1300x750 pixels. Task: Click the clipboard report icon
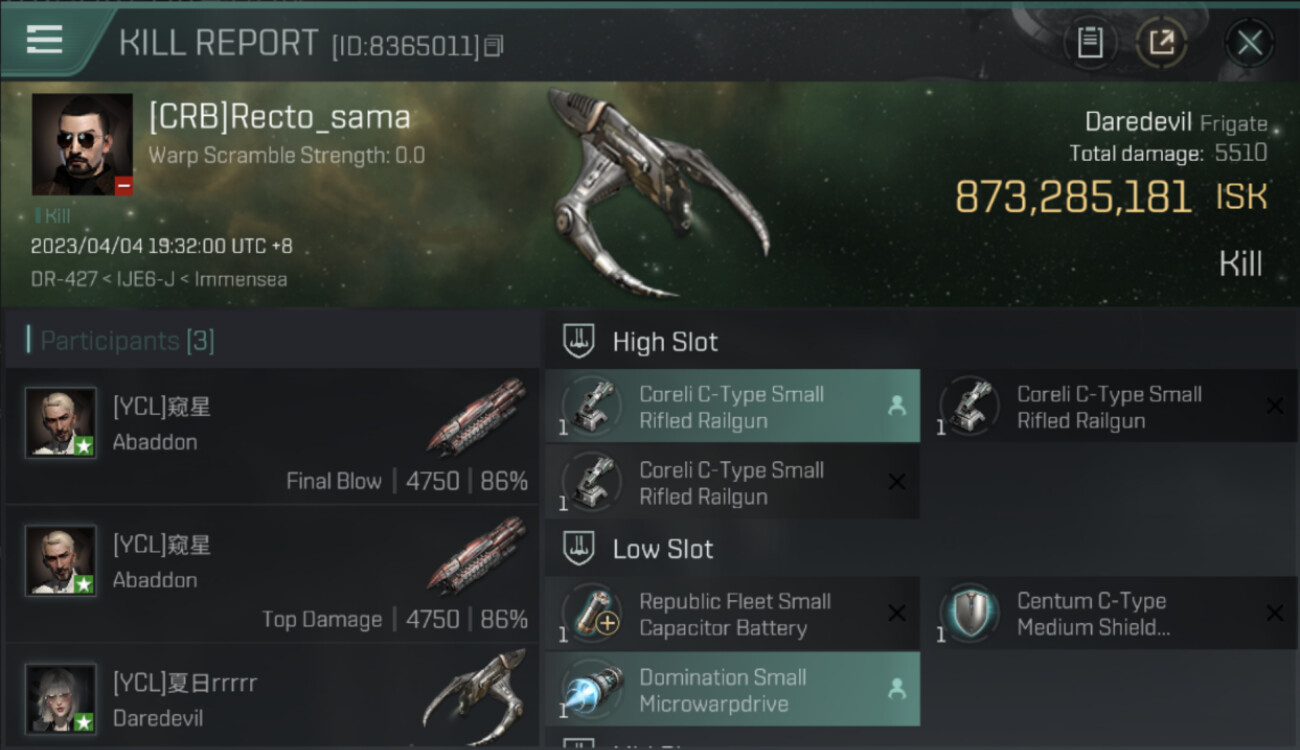[x=1090, y=42]
